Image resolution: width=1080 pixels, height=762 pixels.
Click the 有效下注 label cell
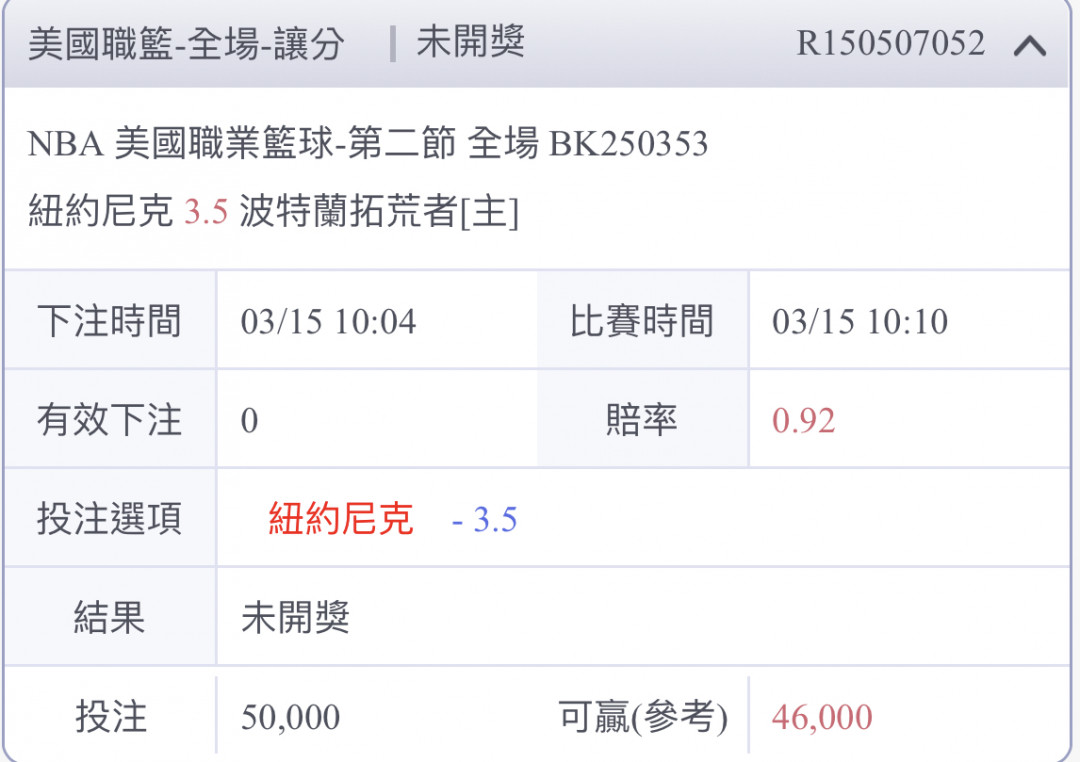(x=110, y=420)
